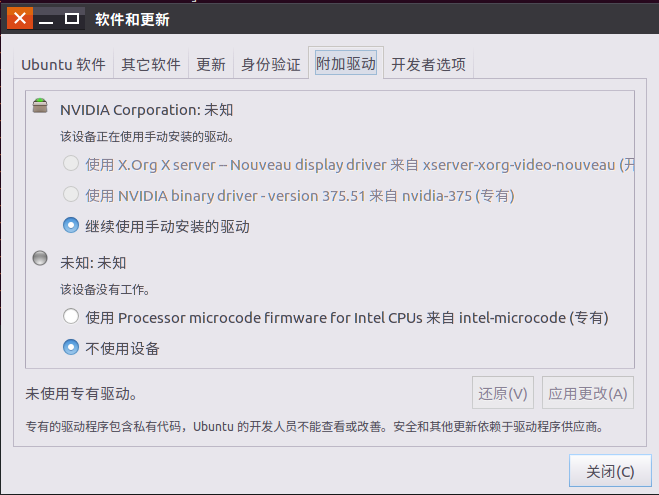659x495 pixels.
Task: Switch to the 身份验证 tab
Action: 271,64
